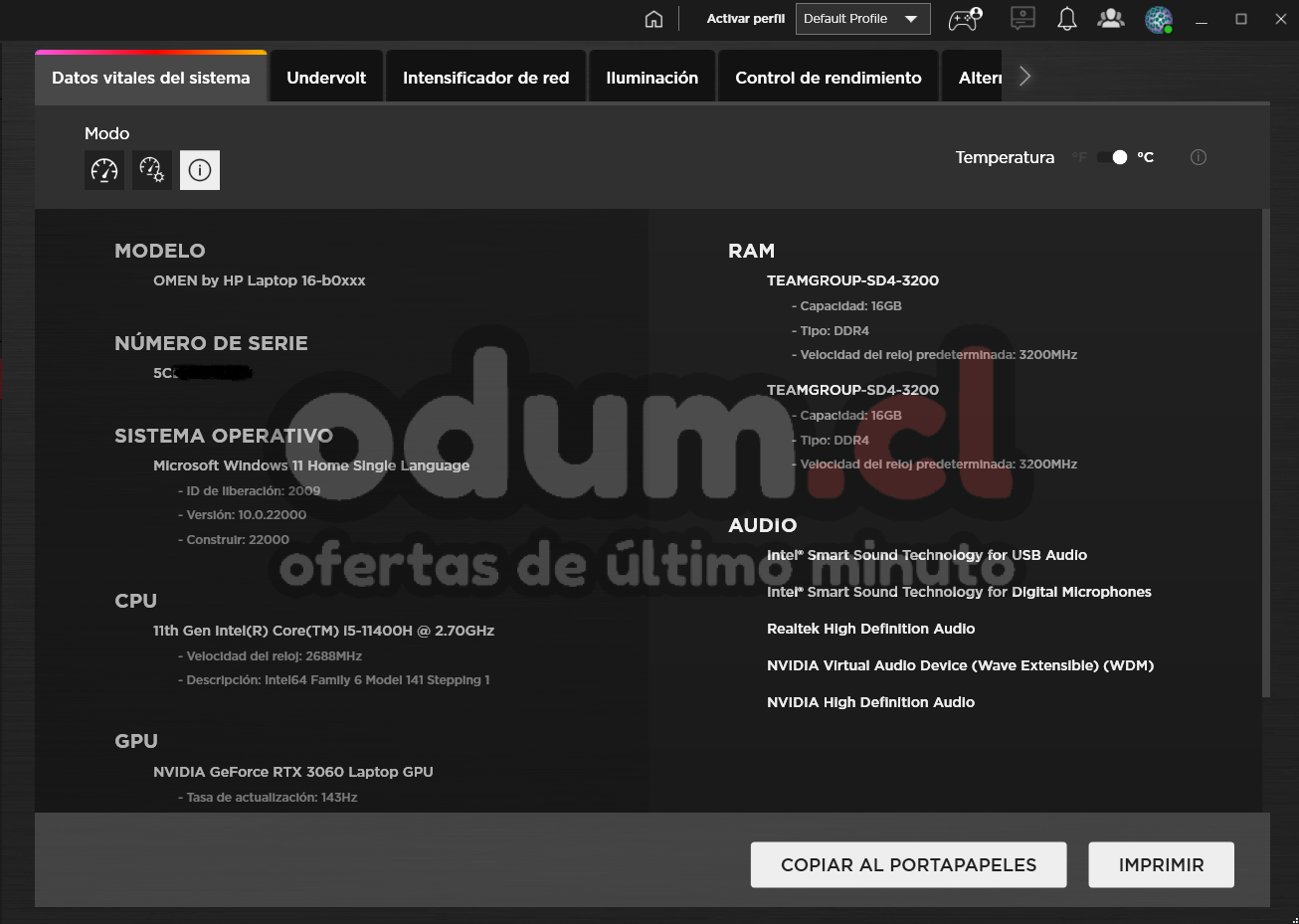Viewport: 1299px width, 924px height.
Task: Expand more tabs with right chevron
Action: [x=1024, y=77]
